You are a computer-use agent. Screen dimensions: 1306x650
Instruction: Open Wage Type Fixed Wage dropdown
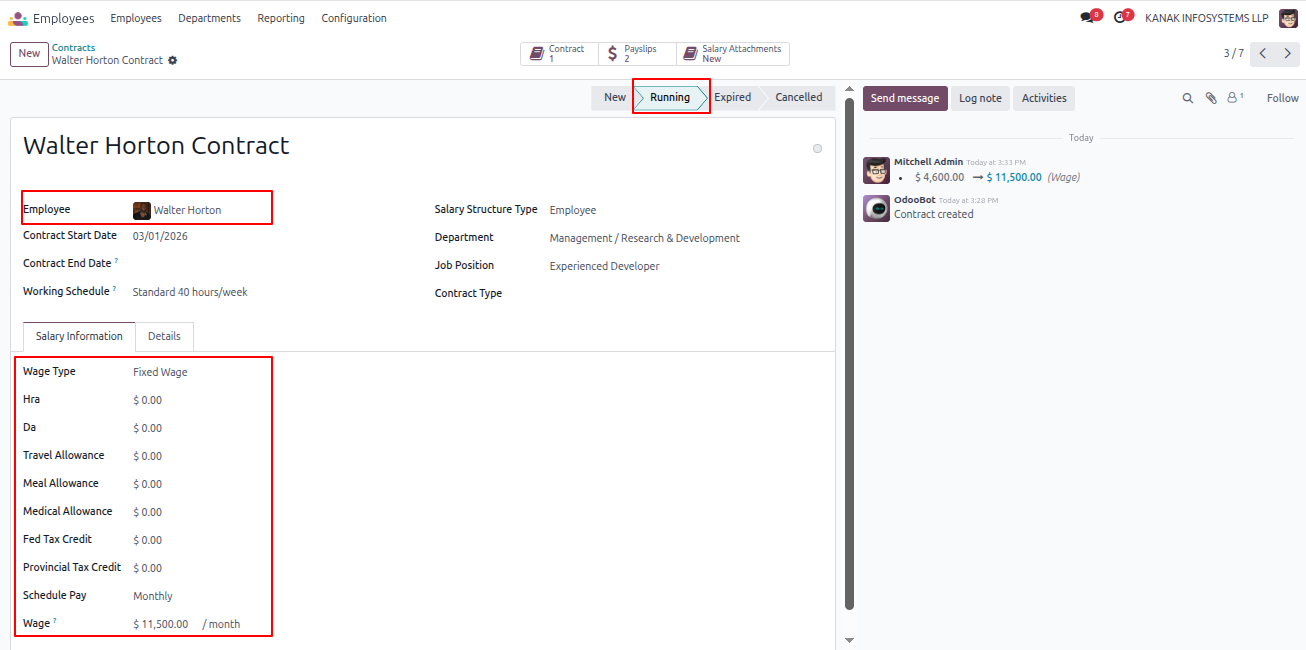(160, 372)
